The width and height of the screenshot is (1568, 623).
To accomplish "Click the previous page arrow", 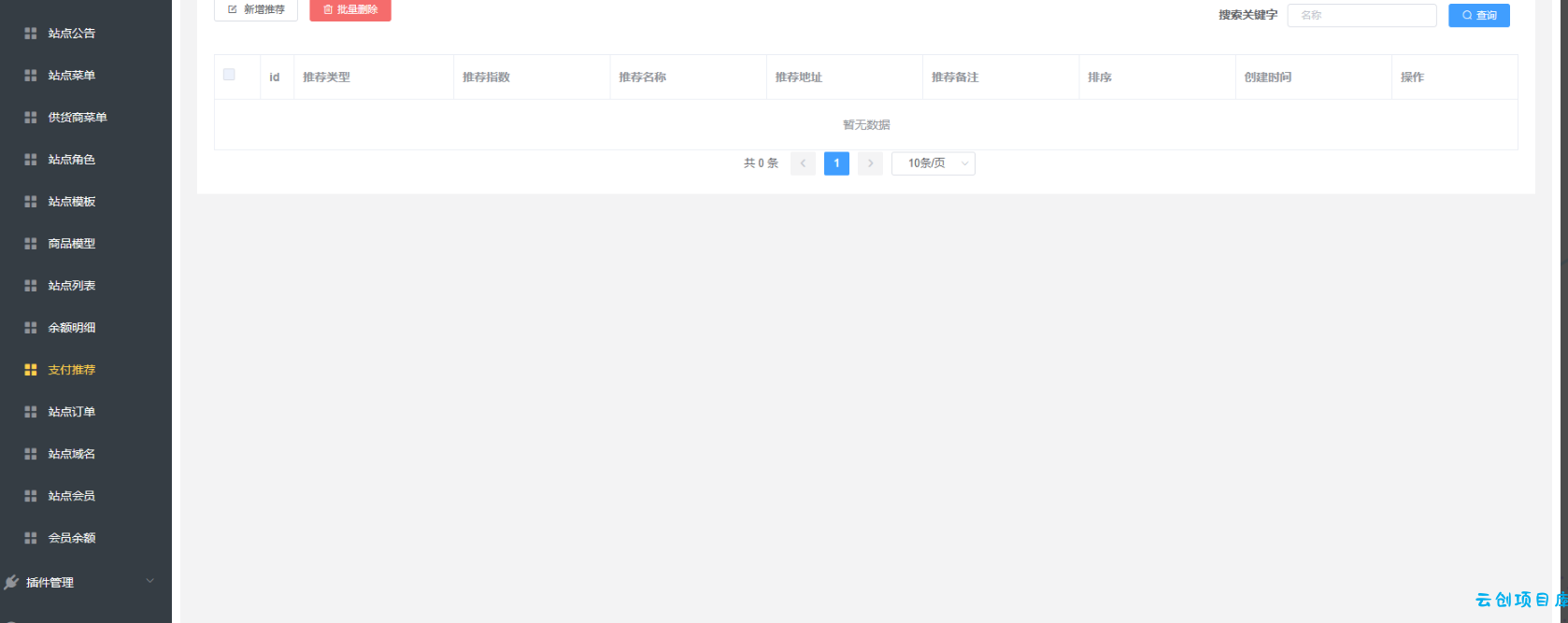I will [803, 163].
